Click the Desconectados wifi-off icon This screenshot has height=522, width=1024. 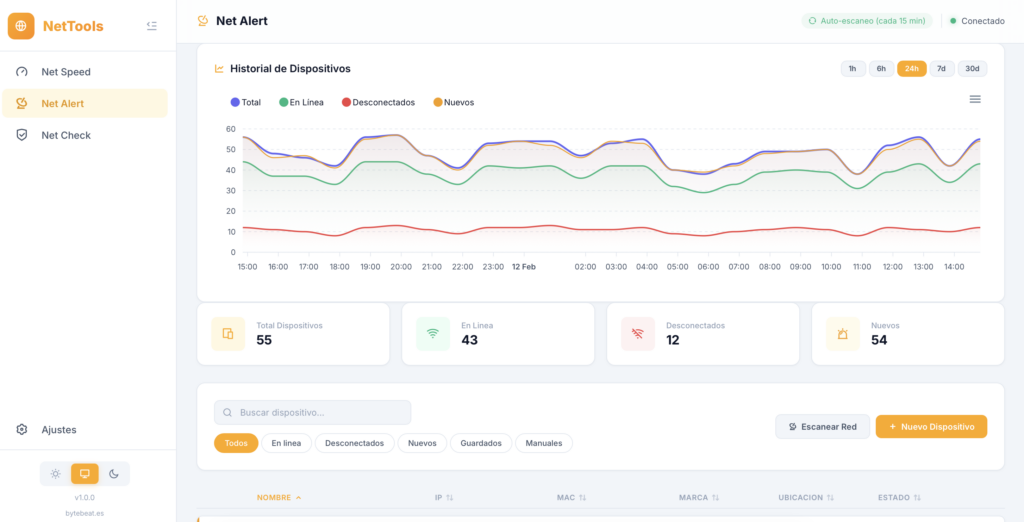click(638, 334)
